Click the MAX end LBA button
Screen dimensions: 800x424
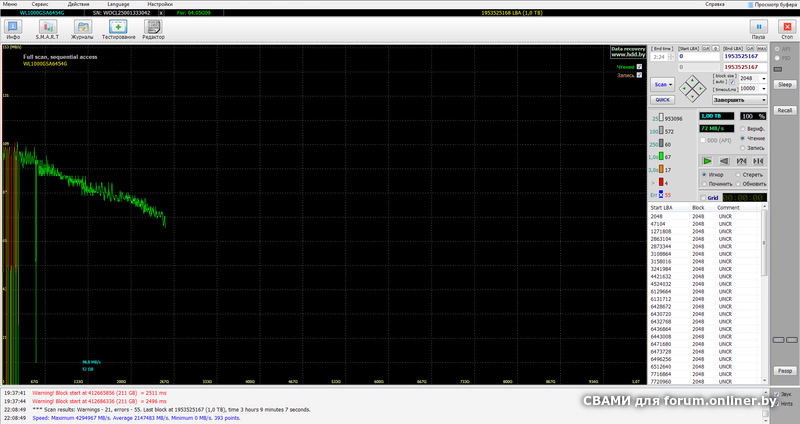tap(762, 48)
